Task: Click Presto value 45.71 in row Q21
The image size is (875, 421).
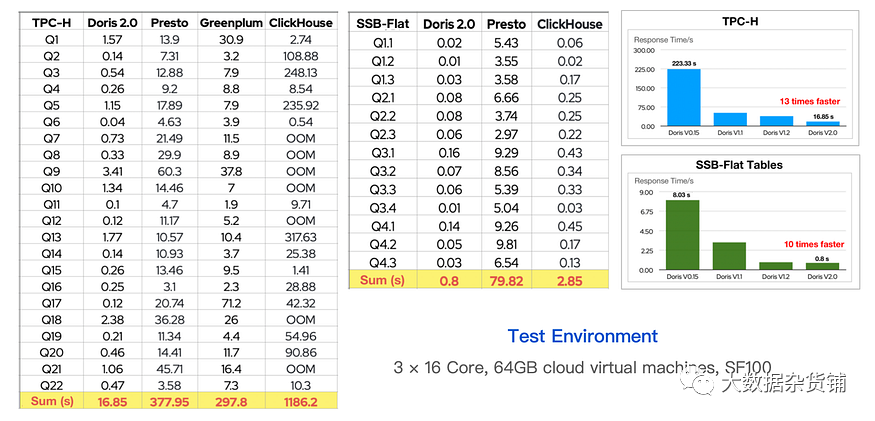Action: tap(170, 369)
